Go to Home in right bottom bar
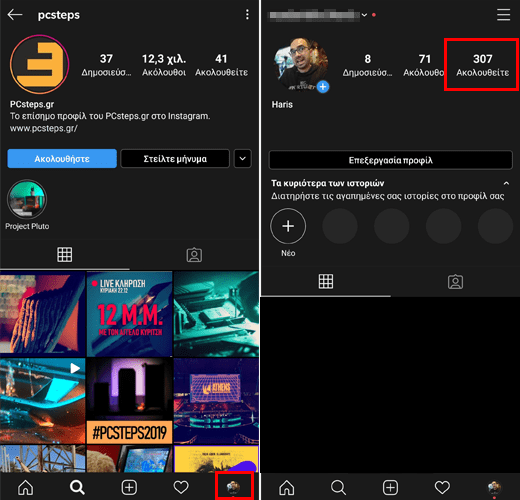Viewport: 520px width, 500px height. [x=287, y=488]
